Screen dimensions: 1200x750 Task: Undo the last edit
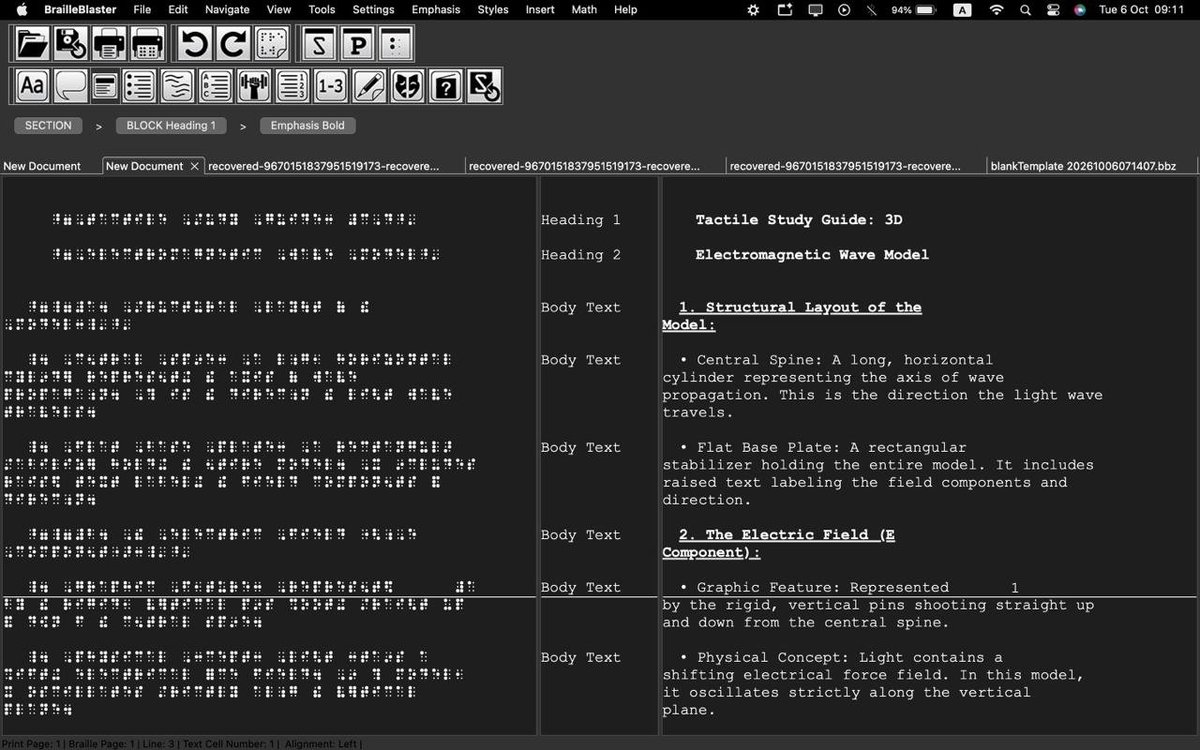point(195,44)
